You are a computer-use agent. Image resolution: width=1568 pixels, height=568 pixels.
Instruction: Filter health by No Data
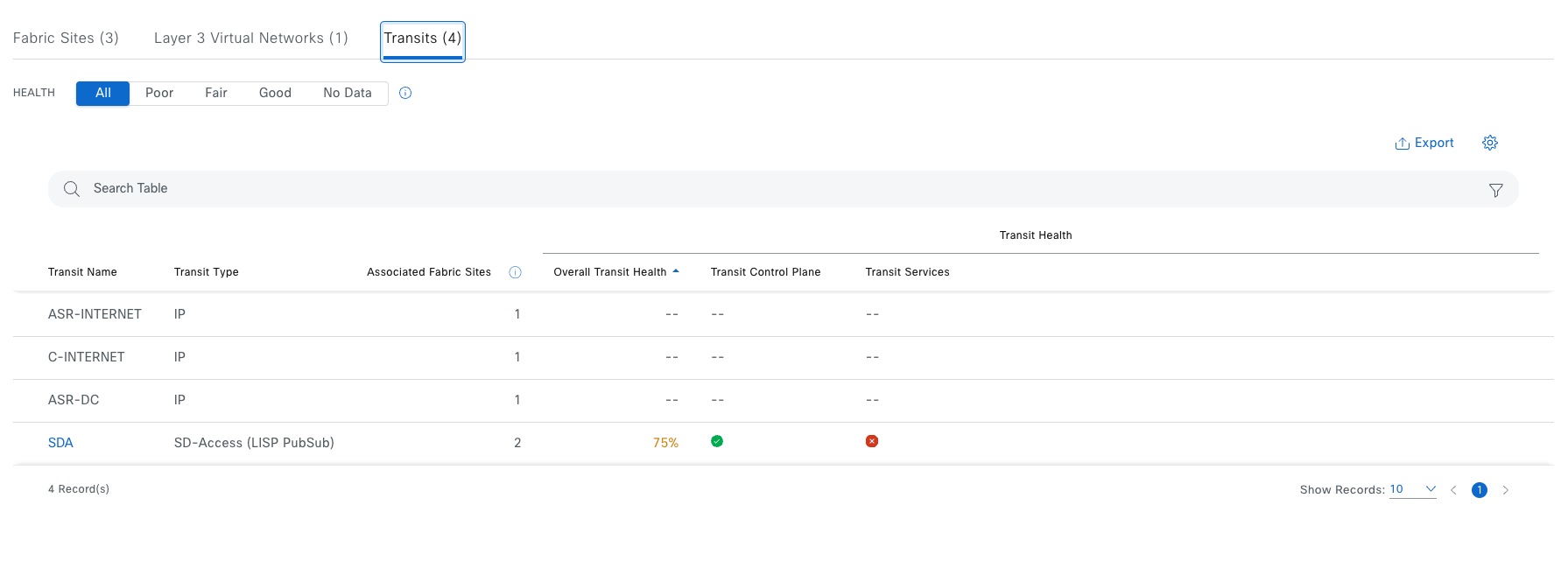(x=348, y=93)
